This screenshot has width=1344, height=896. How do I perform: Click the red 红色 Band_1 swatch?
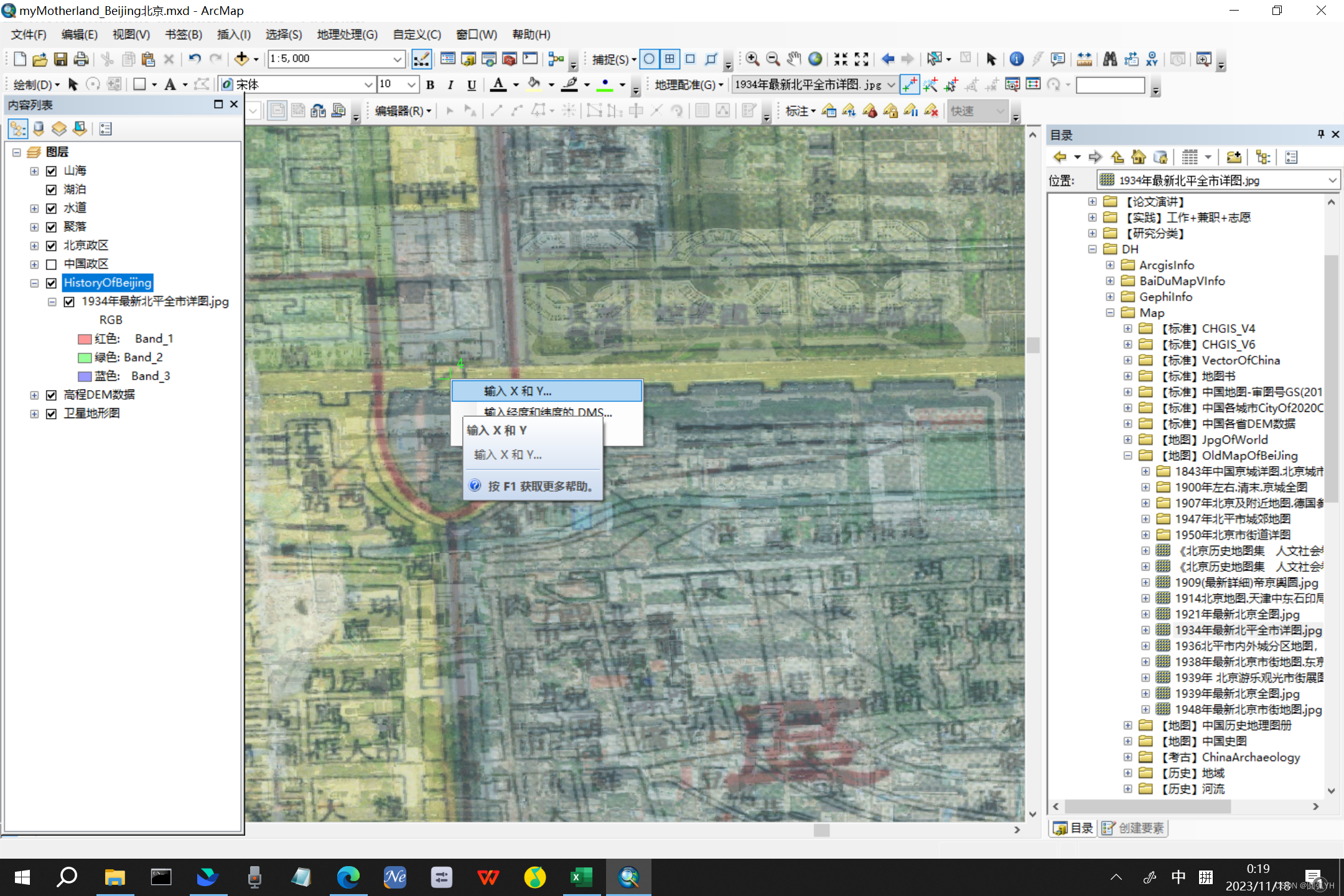(x=85, y=339)
